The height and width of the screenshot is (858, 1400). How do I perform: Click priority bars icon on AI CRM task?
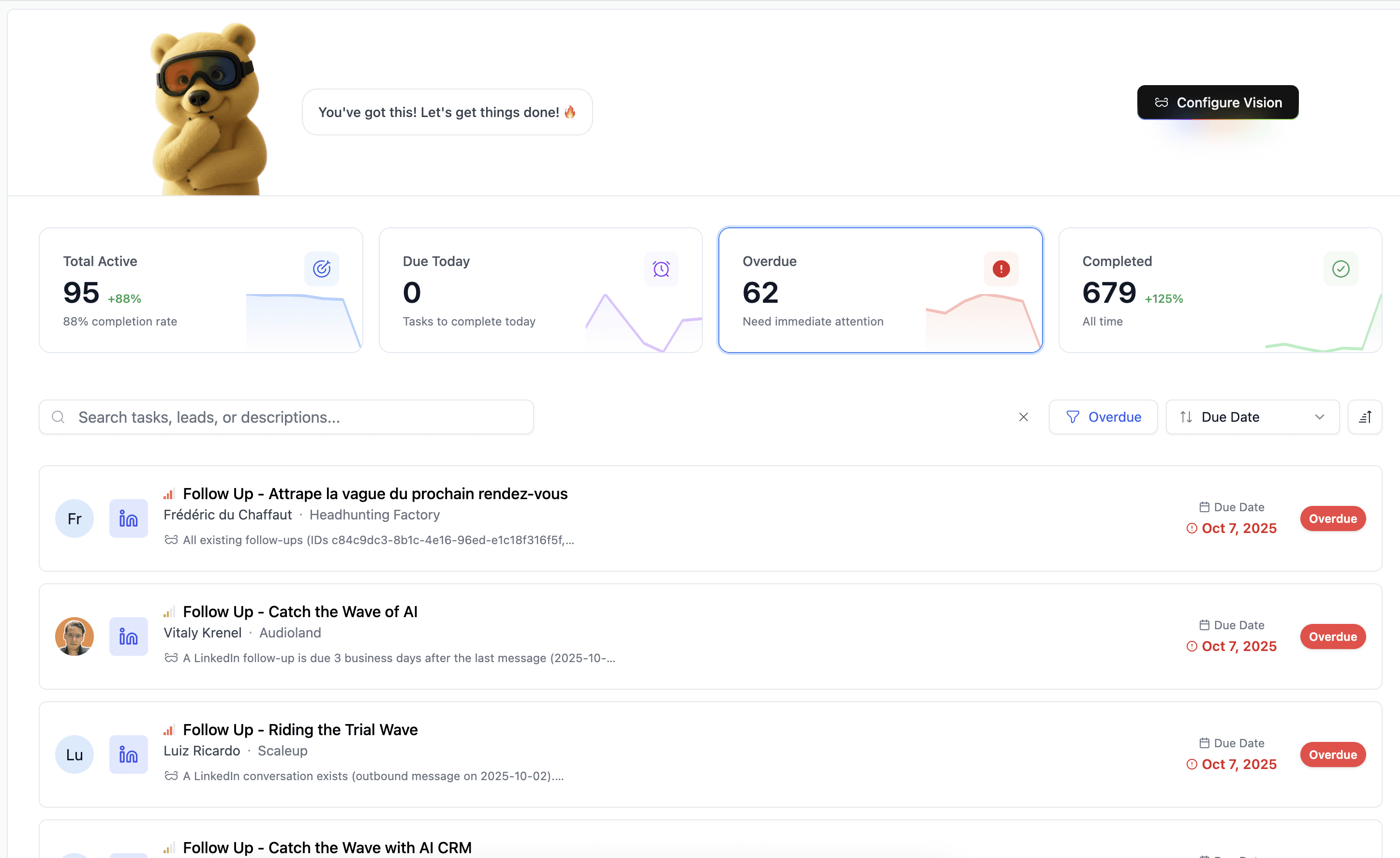click(x=168, y=848)
